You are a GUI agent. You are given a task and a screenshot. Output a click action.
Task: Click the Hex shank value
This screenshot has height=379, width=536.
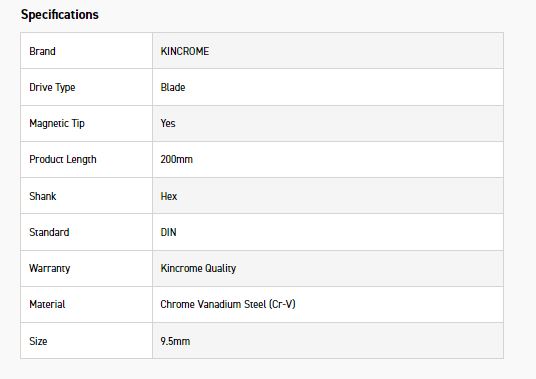[169, 196]
